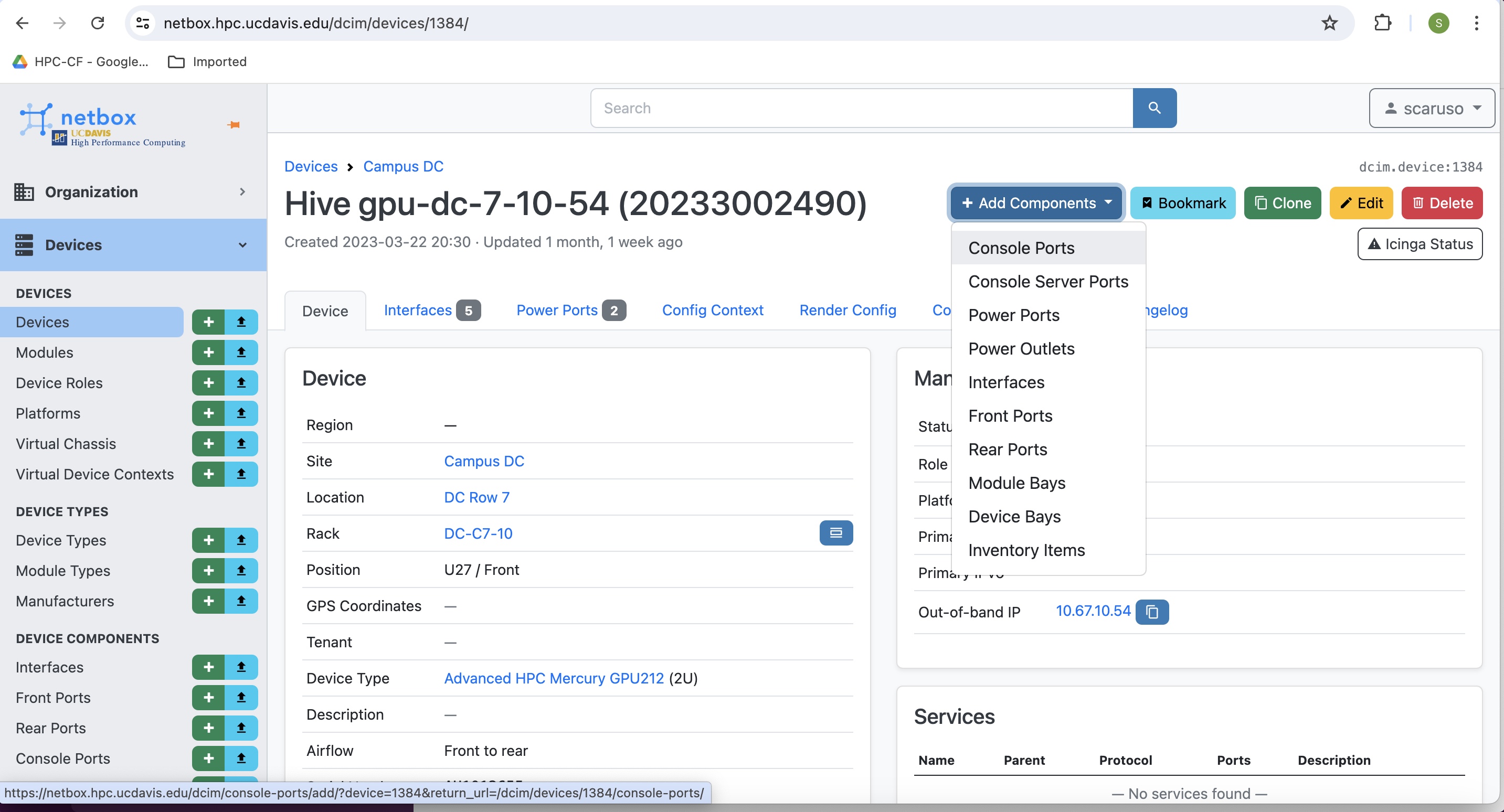Toggle the Add Components dropdown
This screenshot has height=812, width=1504.
(1036, 203)
